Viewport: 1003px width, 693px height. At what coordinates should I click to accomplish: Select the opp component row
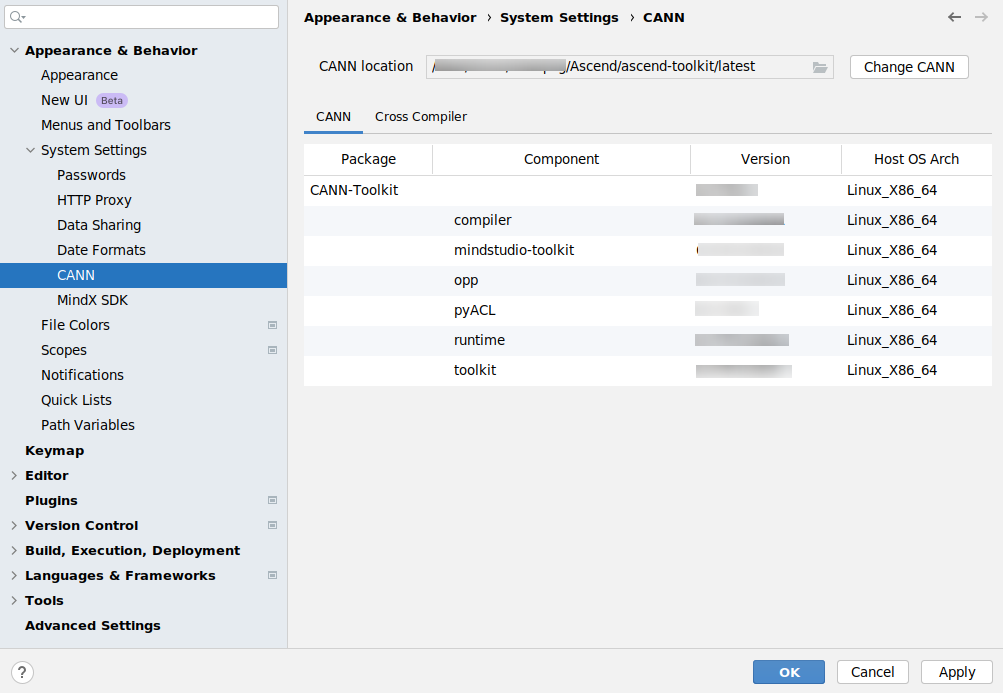coord(647,280)
